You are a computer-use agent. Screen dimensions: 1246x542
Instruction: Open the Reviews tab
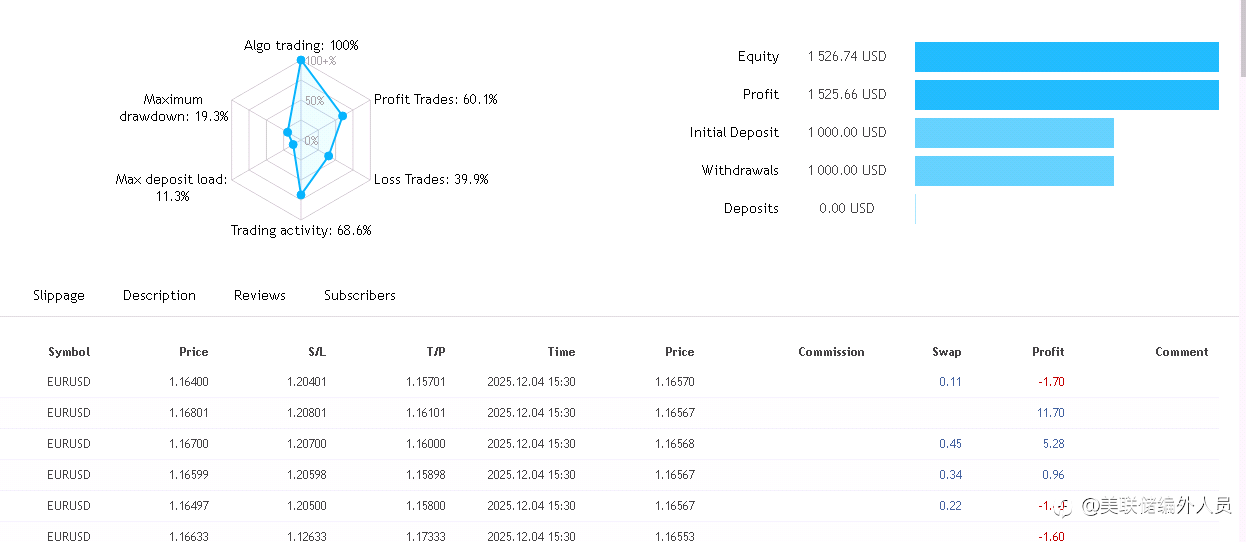click(x=259, y=295)
